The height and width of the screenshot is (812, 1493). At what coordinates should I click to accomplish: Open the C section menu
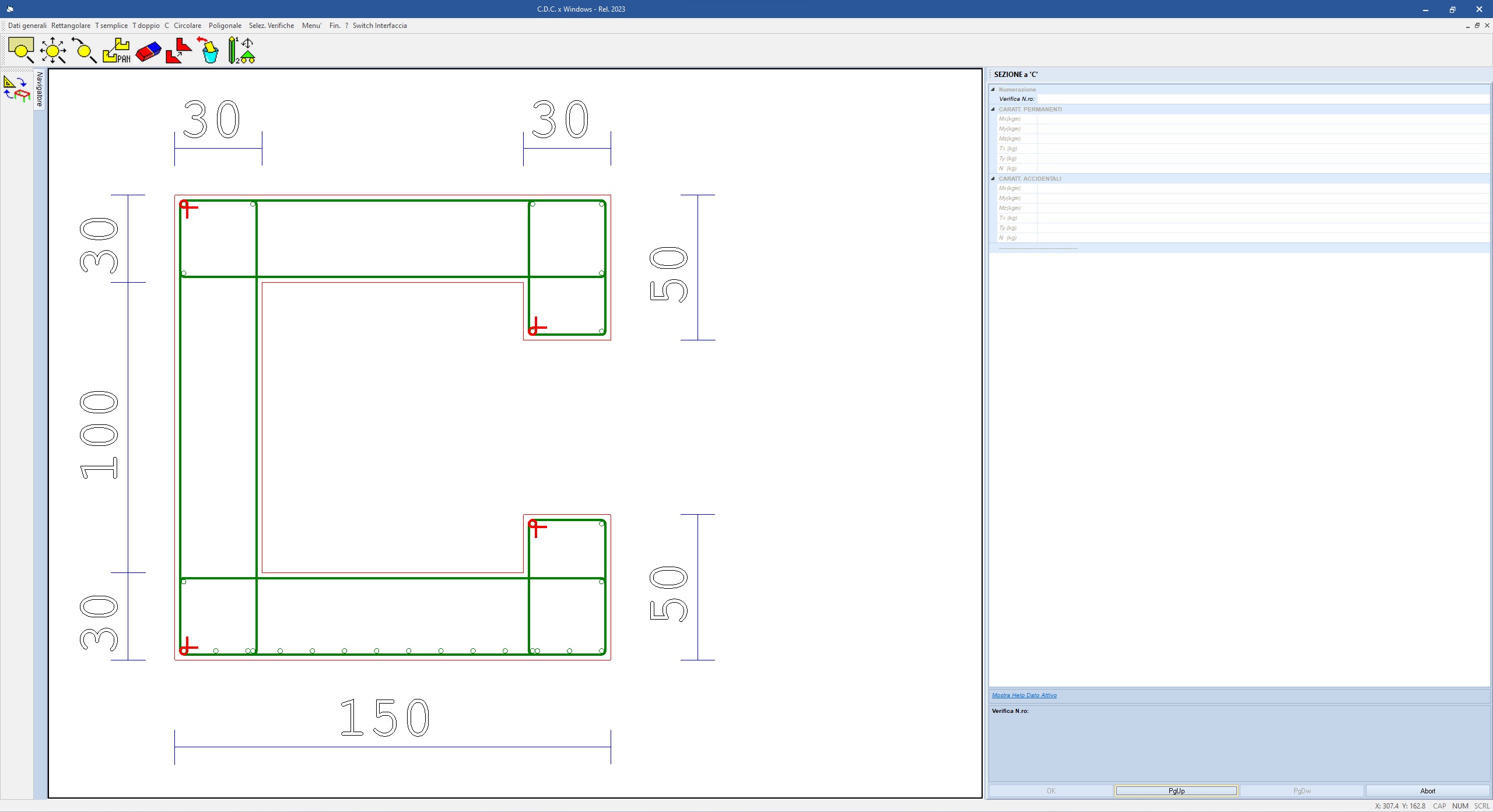pyautogui.click(x=167, y=26)
